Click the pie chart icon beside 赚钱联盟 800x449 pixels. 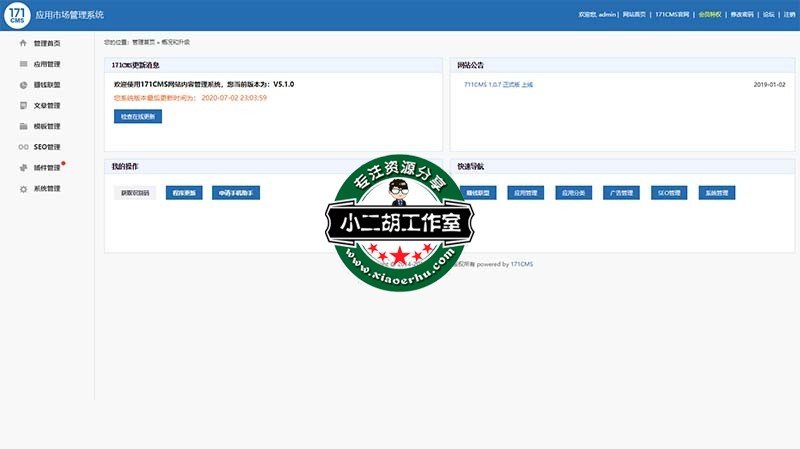click(23, 85)
